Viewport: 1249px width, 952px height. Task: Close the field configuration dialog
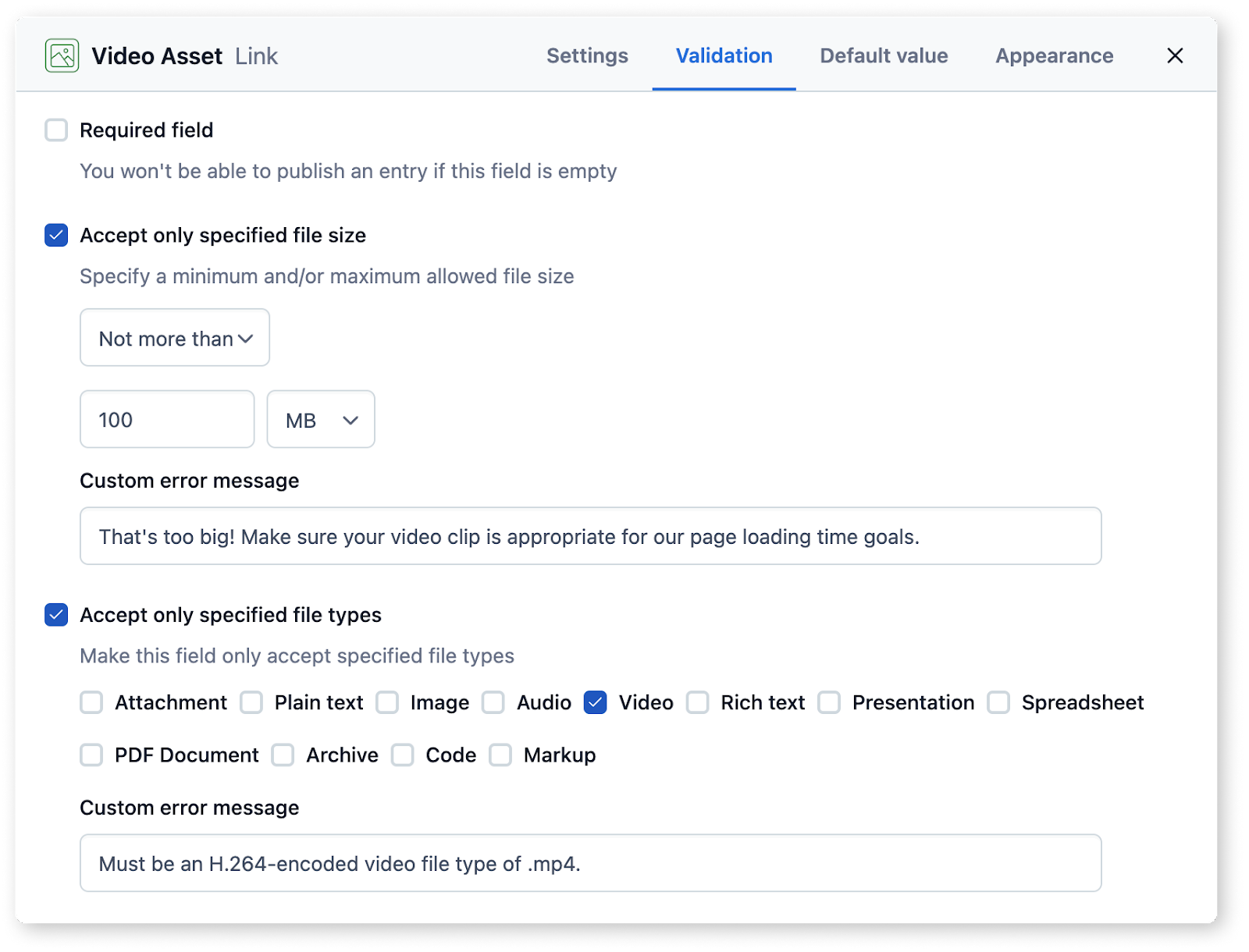pos(1174,55)
